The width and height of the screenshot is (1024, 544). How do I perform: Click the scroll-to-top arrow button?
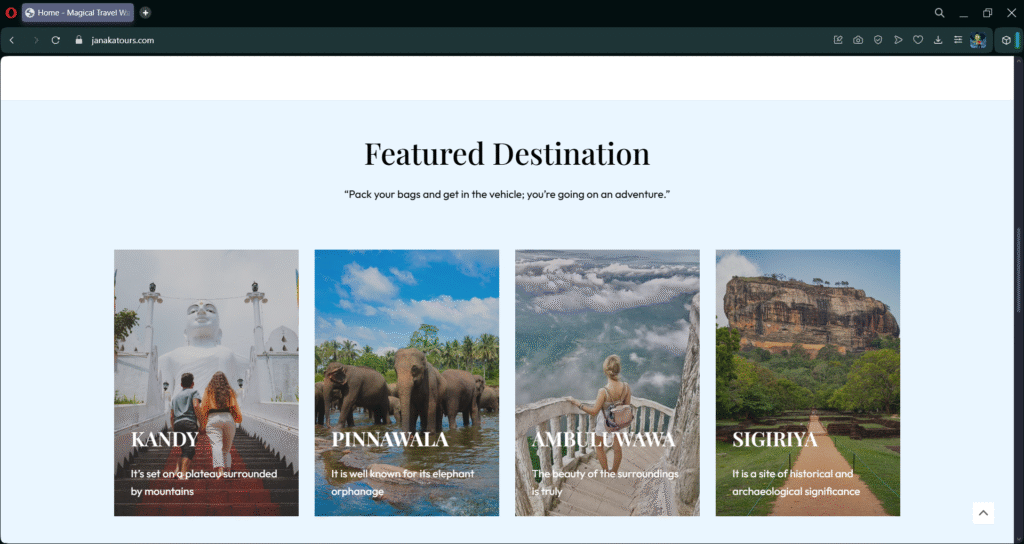pyautogui.click(x=983, y=513)
